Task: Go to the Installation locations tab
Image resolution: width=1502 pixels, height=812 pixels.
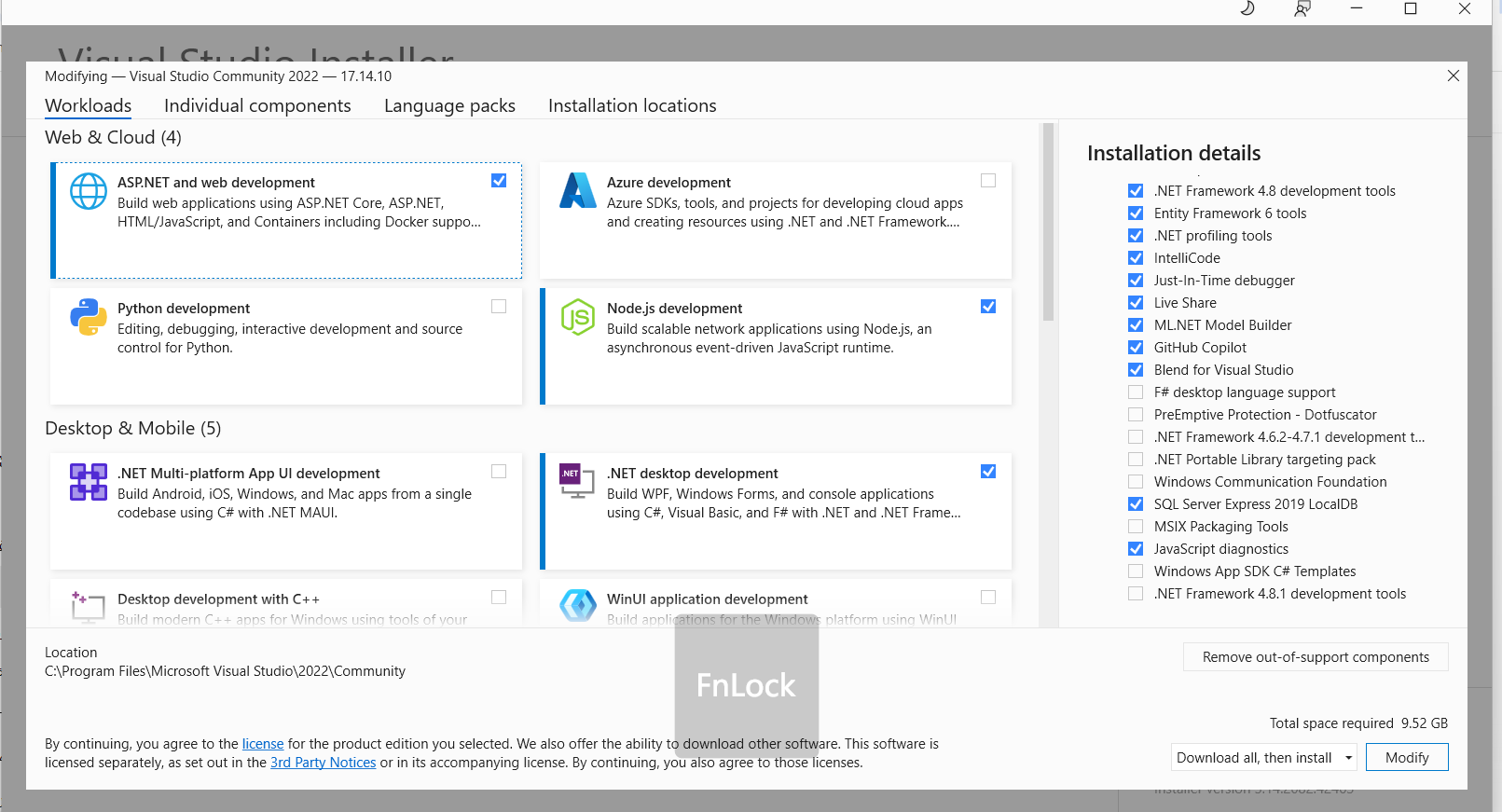Action: [632, 106]
